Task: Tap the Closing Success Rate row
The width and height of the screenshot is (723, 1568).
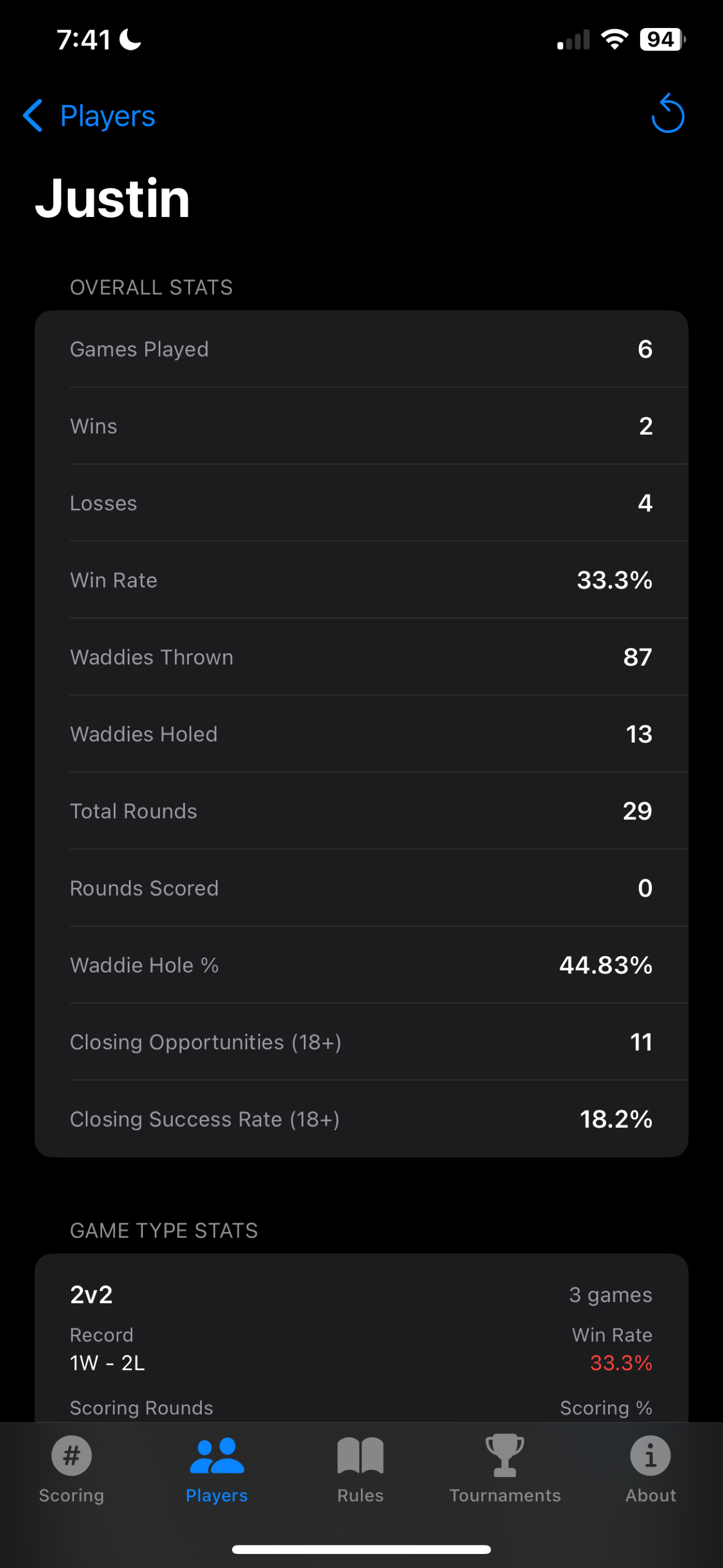Action: pos(361,1119)
